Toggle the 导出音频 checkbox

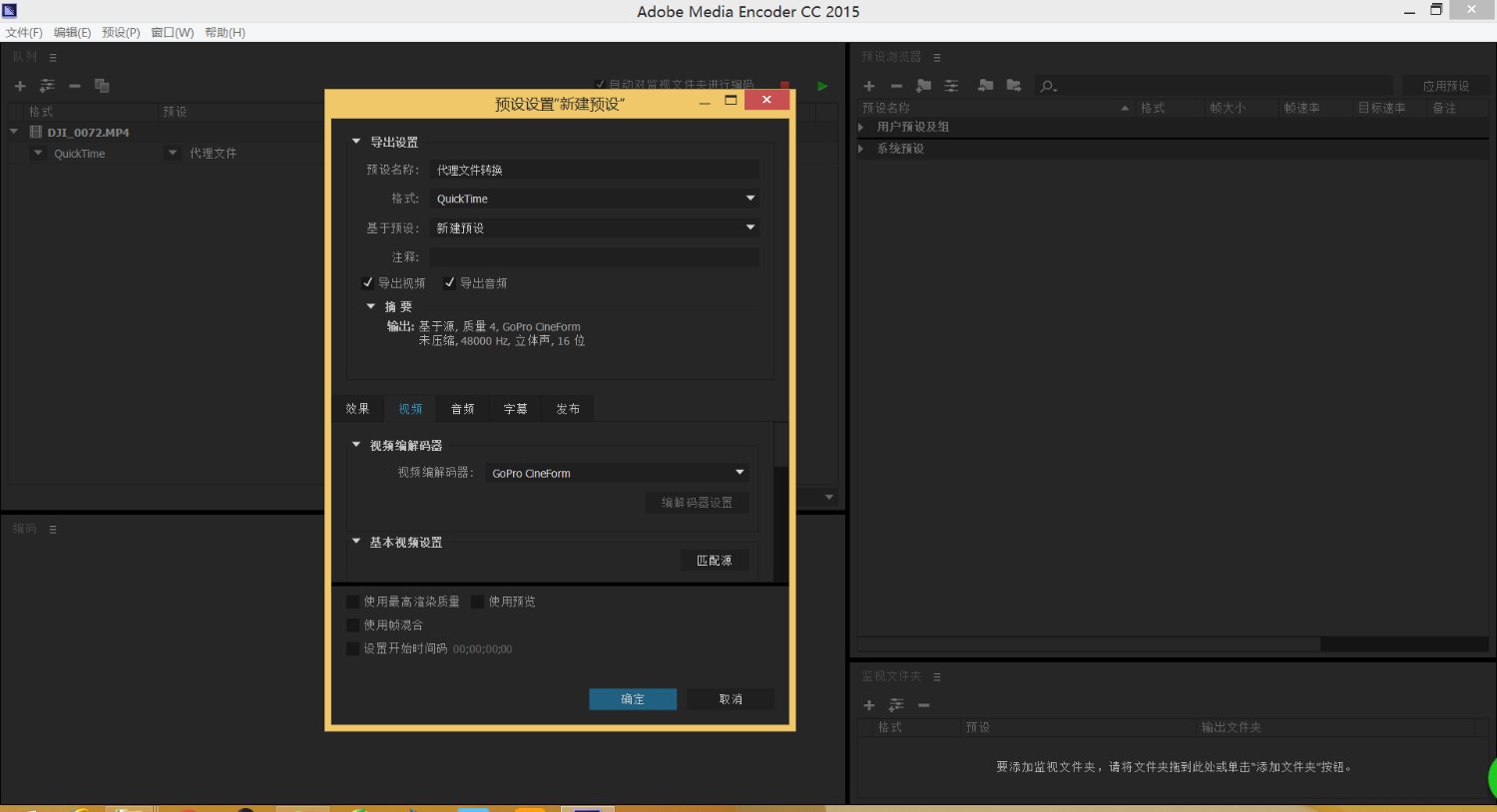tap(449, 283)
